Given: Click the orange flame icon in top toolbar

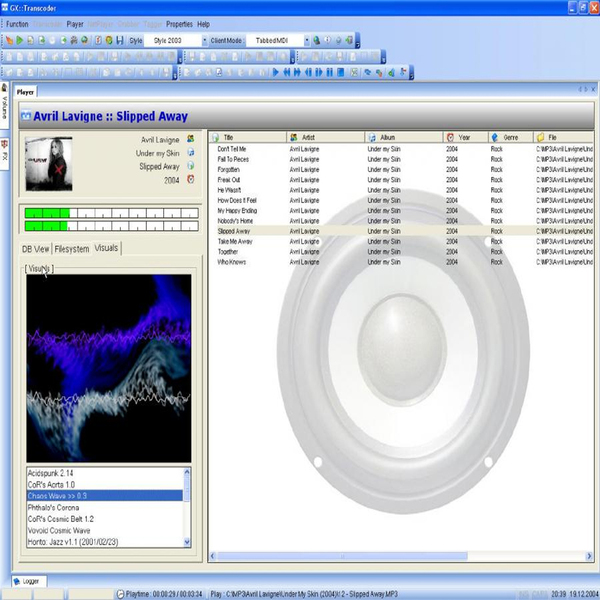Looking at the screenshot, I should [x=9, y=40].
